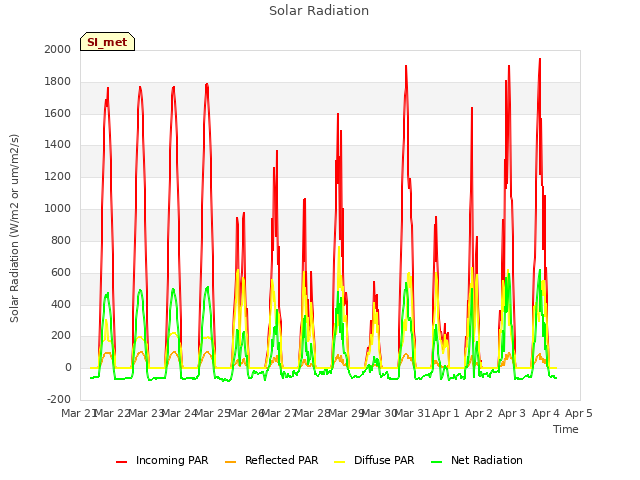Screen dimensions: 640x480
Task: Click the Apr 3 x-axis tick label
Action: click(512, 413)
